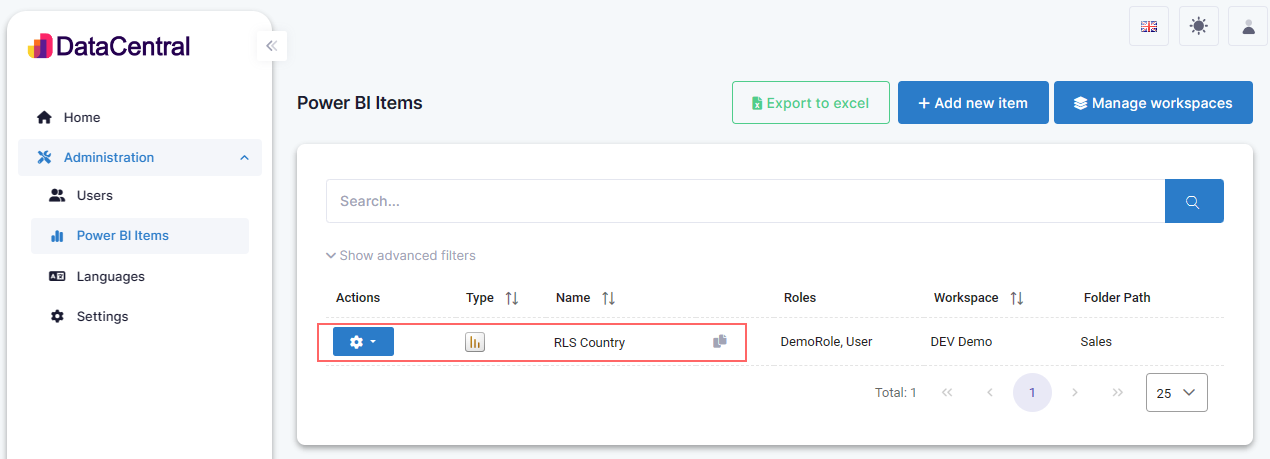Viewport: 1270px width, 459px height.
Task: Click the report type icon for RLS Country
Action: click(x=475, y=342)
